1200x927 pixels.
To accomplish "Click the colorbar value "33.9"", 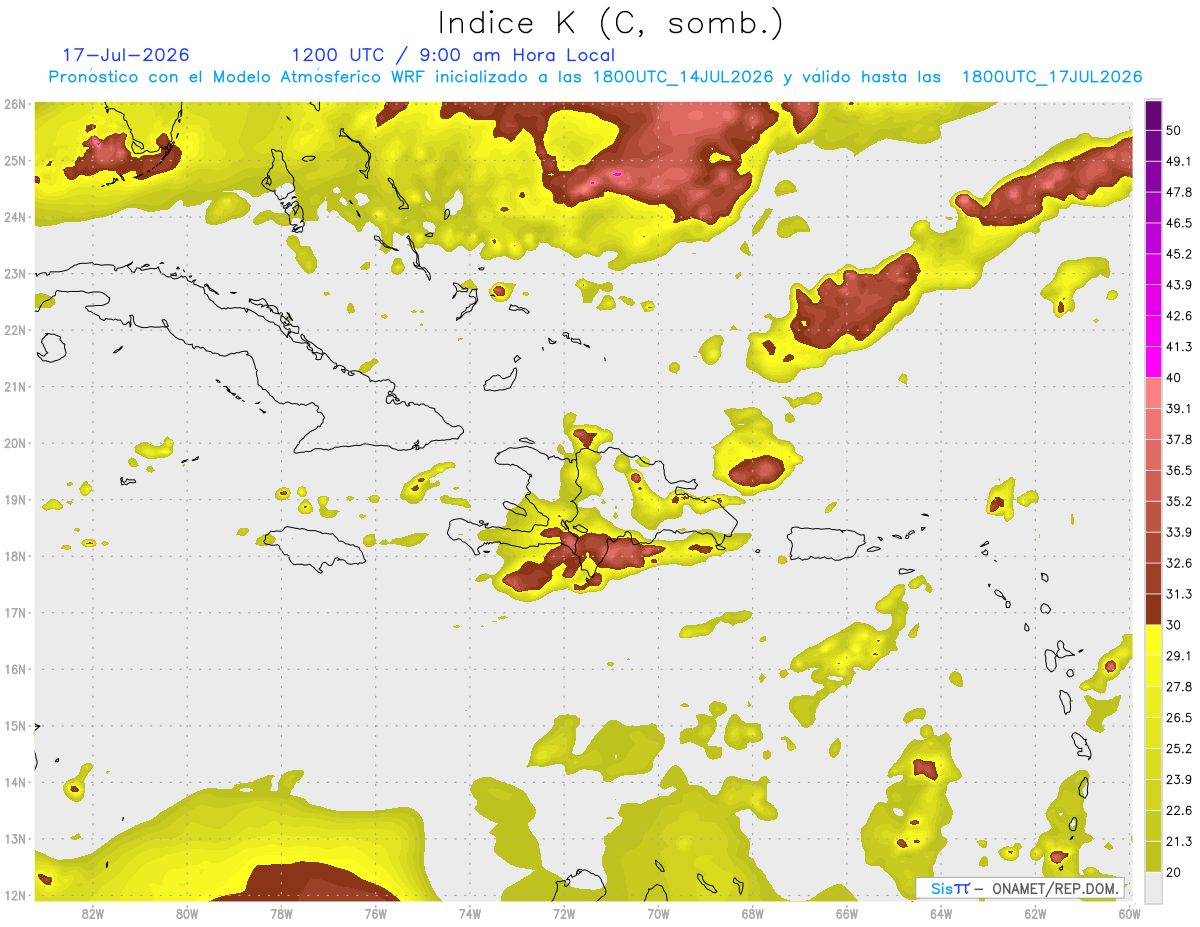I will pos(1179,532).
